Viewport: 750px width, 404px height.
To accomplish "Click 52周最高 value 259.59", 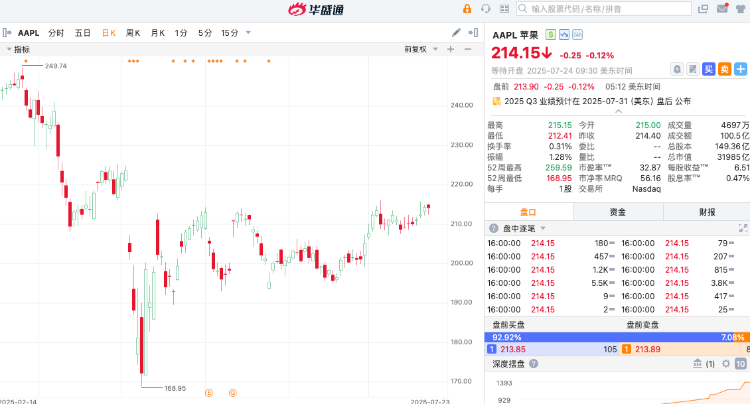I will pyautogui.click(x=559, y=168).
